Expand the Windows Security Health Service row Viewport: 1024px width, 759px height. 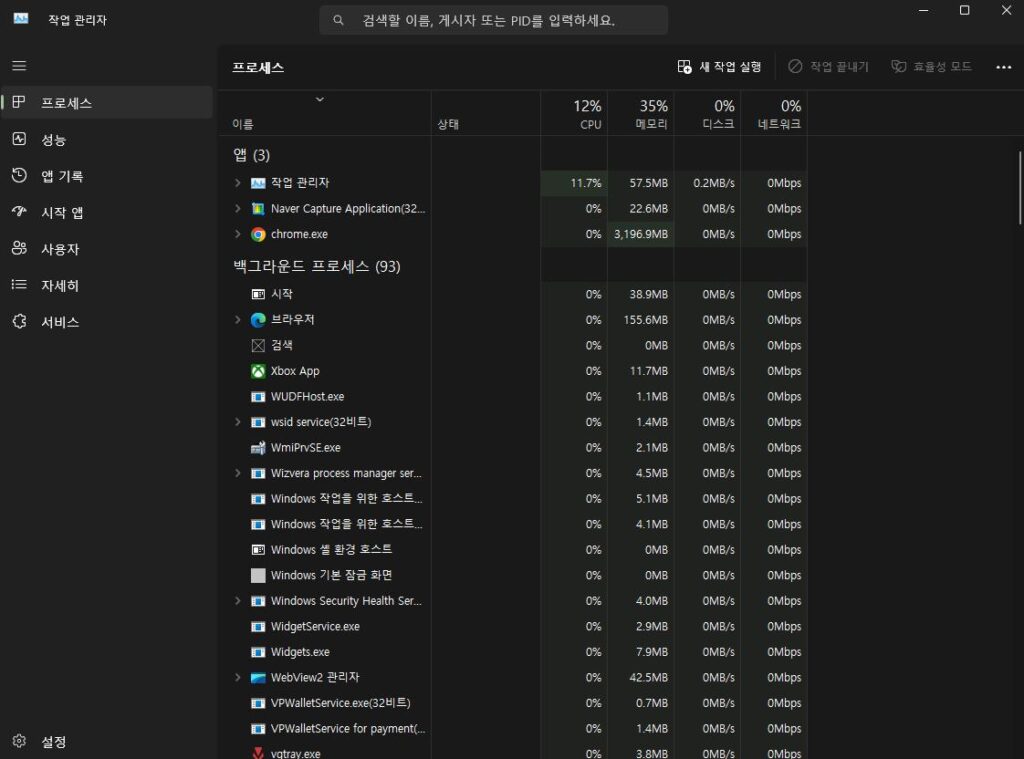pos(238,601)
